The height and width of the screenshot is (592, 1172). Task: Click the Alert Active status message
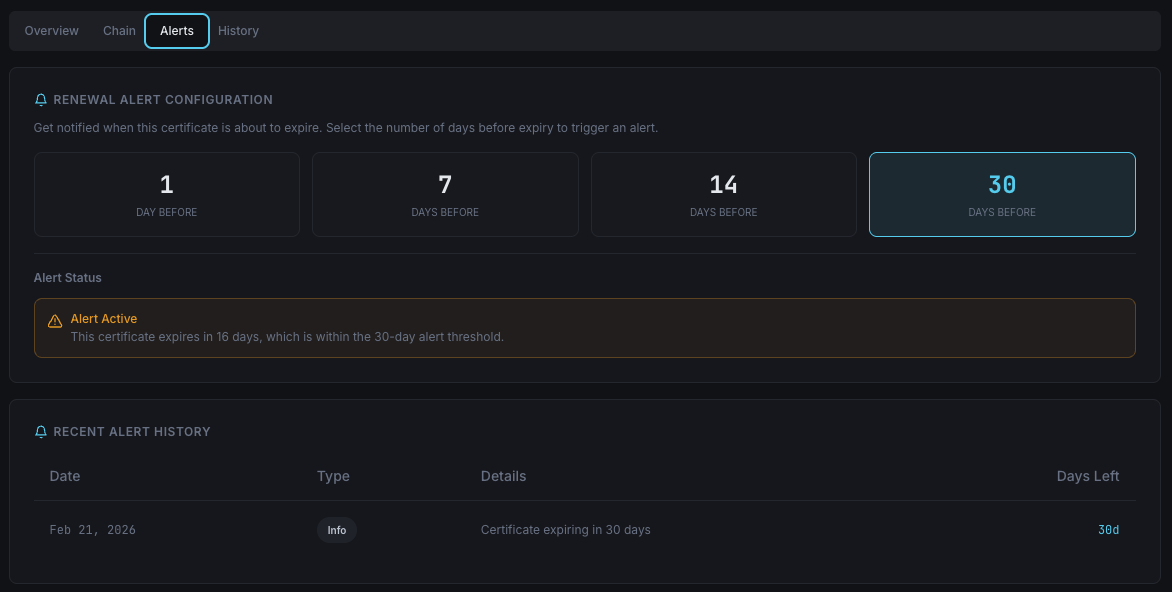[x=104, y=318]
